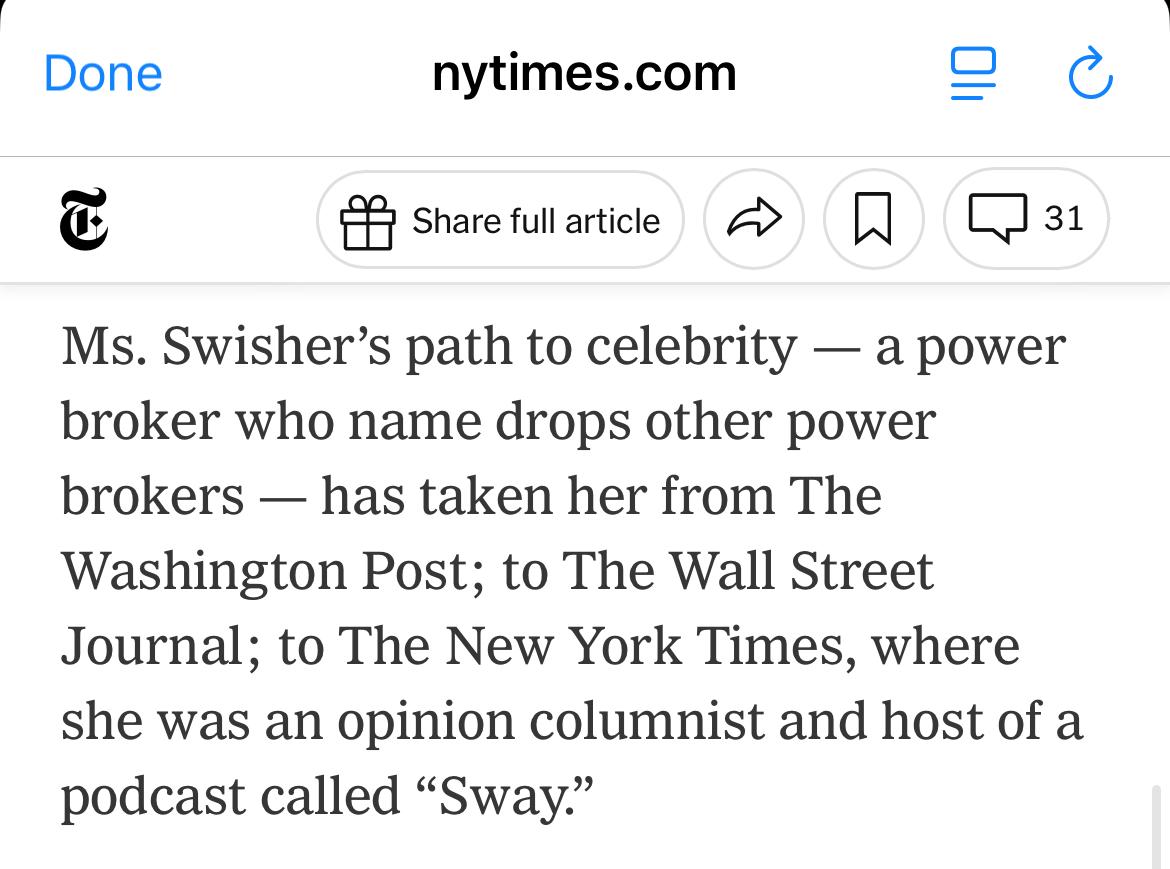Open the New York Times T logo
The height and width of the screenshot is (869, 1170).
coord(84,219)
